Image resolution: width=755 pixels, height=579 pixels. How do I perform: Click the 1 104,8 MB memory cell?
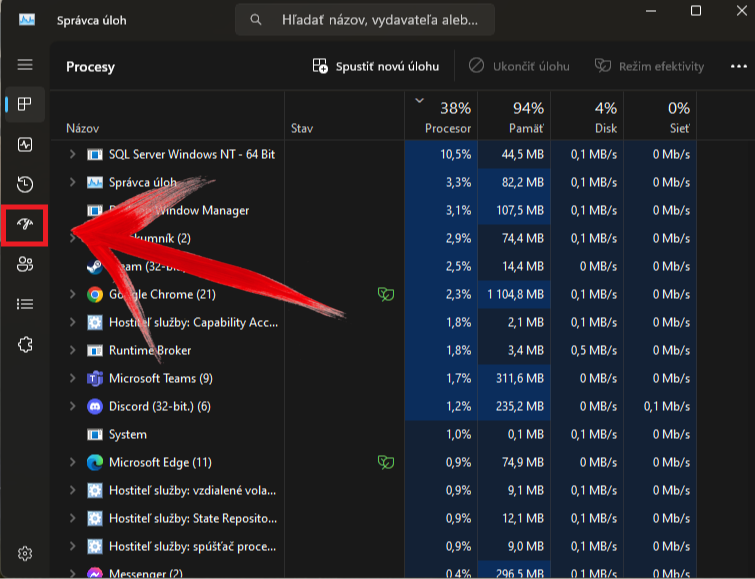pos(514,294)
